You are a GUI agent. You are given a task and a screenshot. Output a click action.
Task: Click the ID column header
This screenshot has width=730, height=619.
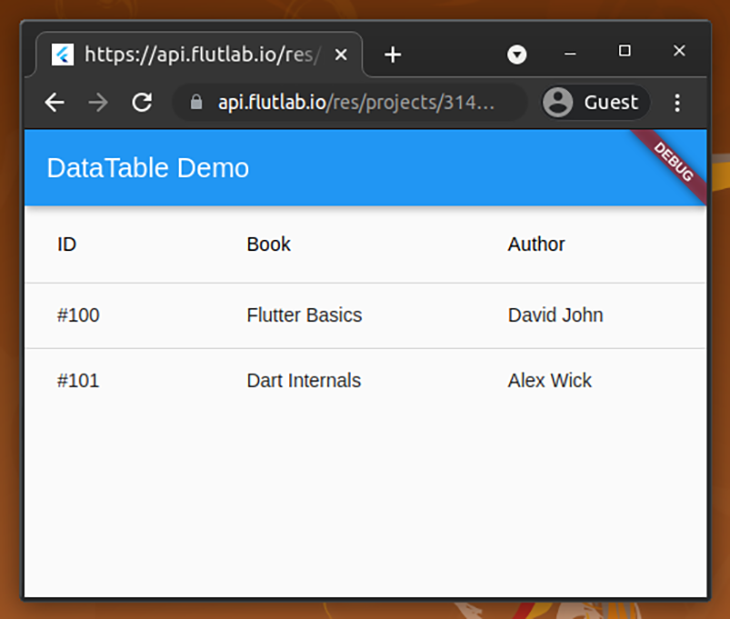(x=67, y=244)
